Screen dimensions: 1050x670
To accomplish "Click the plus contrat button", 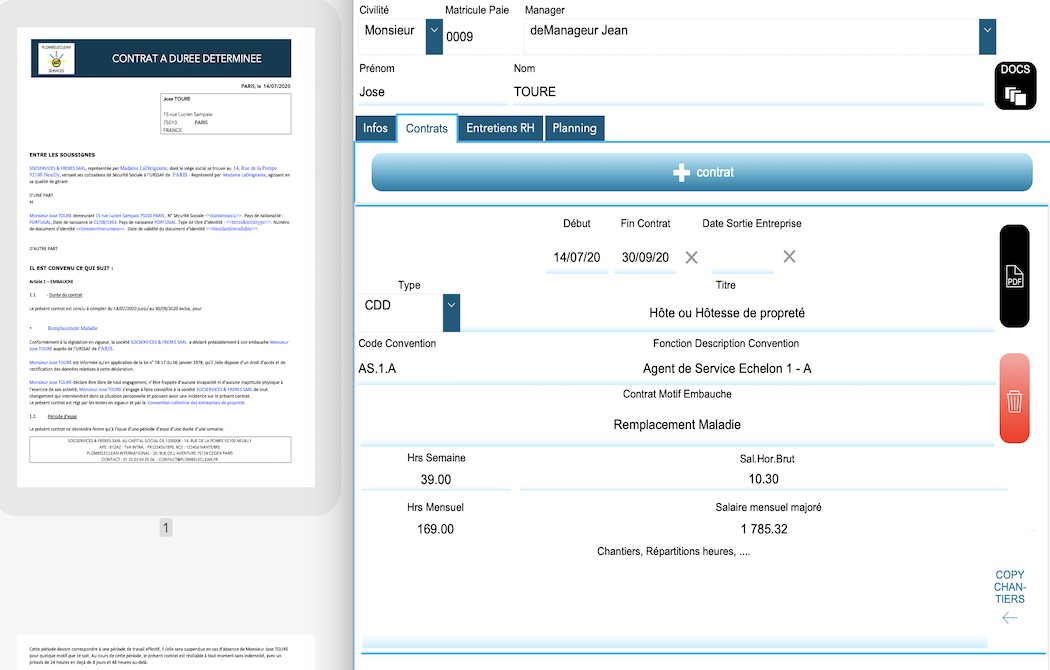I will click(x=702, y=172).
